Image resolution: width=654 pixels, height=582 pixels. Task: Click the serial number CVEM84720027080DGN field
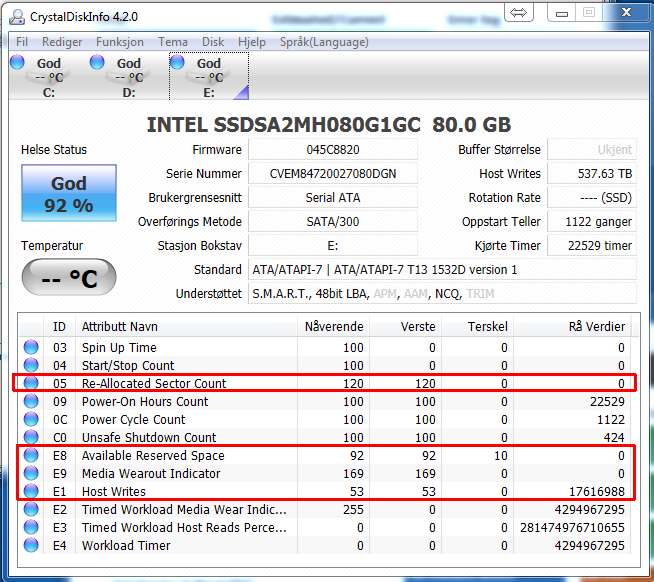pos(333,174)
